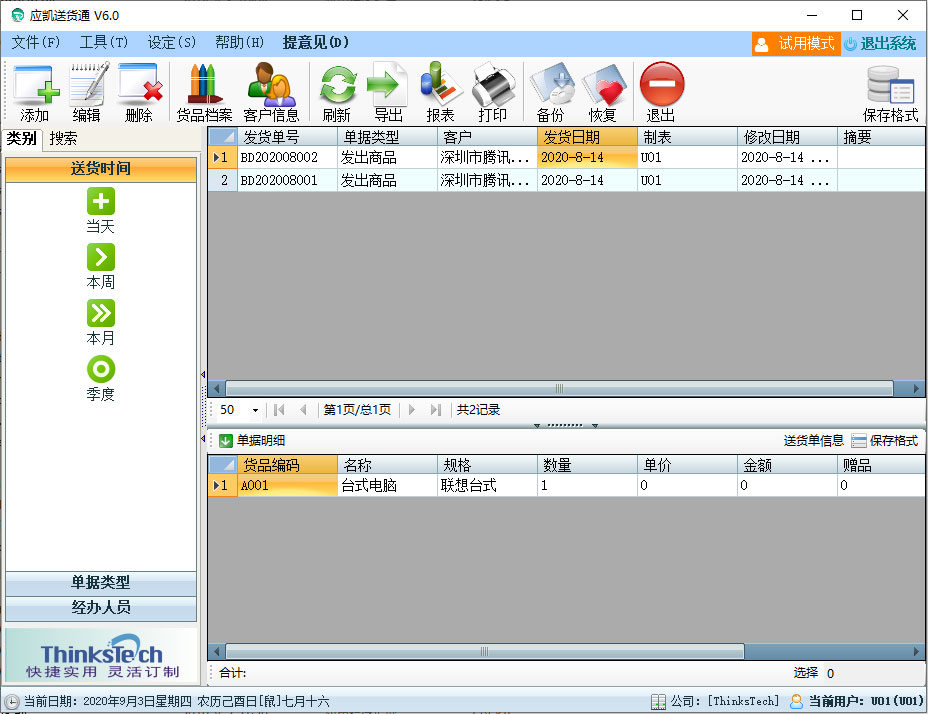928x714 pixels.
Task: Click the 备份 backup icon
Action: tap(550, 91)
